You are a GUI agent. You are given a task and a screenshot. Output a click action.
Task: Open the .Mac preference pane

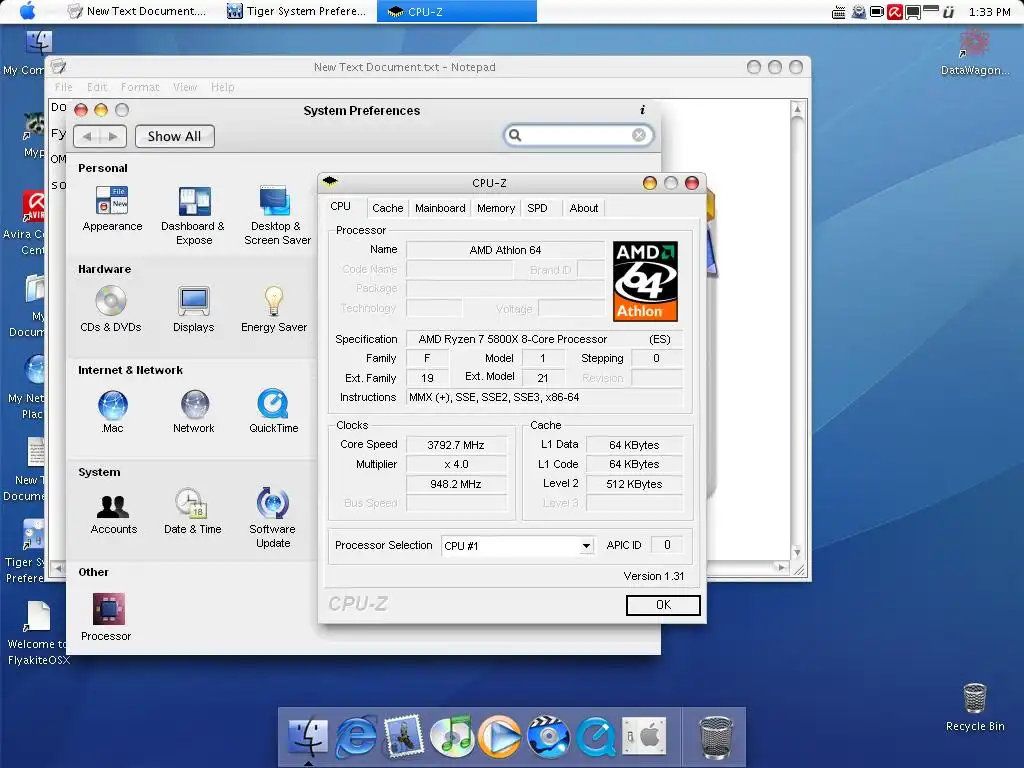pos(112,411)
